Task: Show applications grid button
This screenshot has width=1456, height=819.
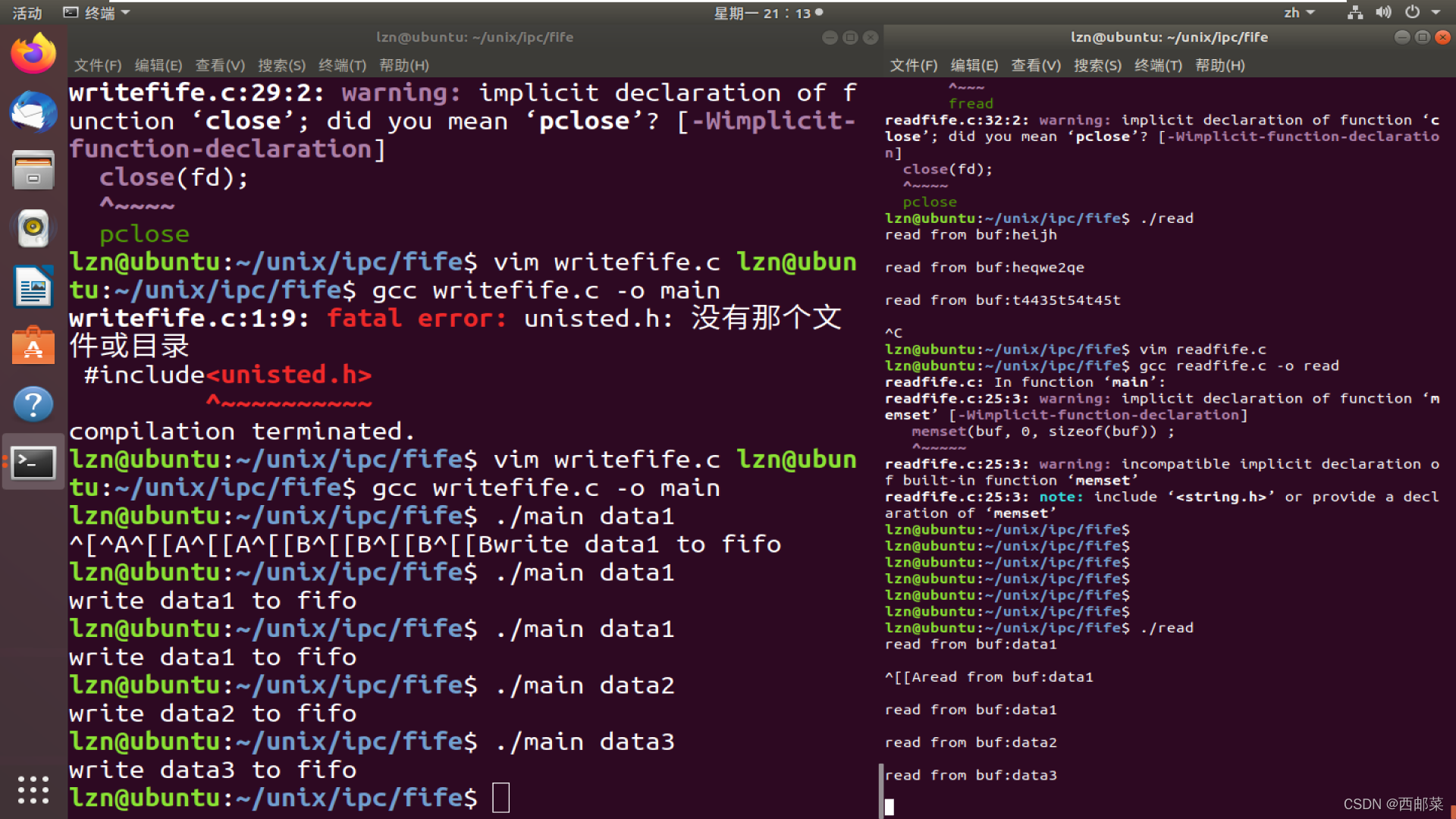Action: coord(33,790)
